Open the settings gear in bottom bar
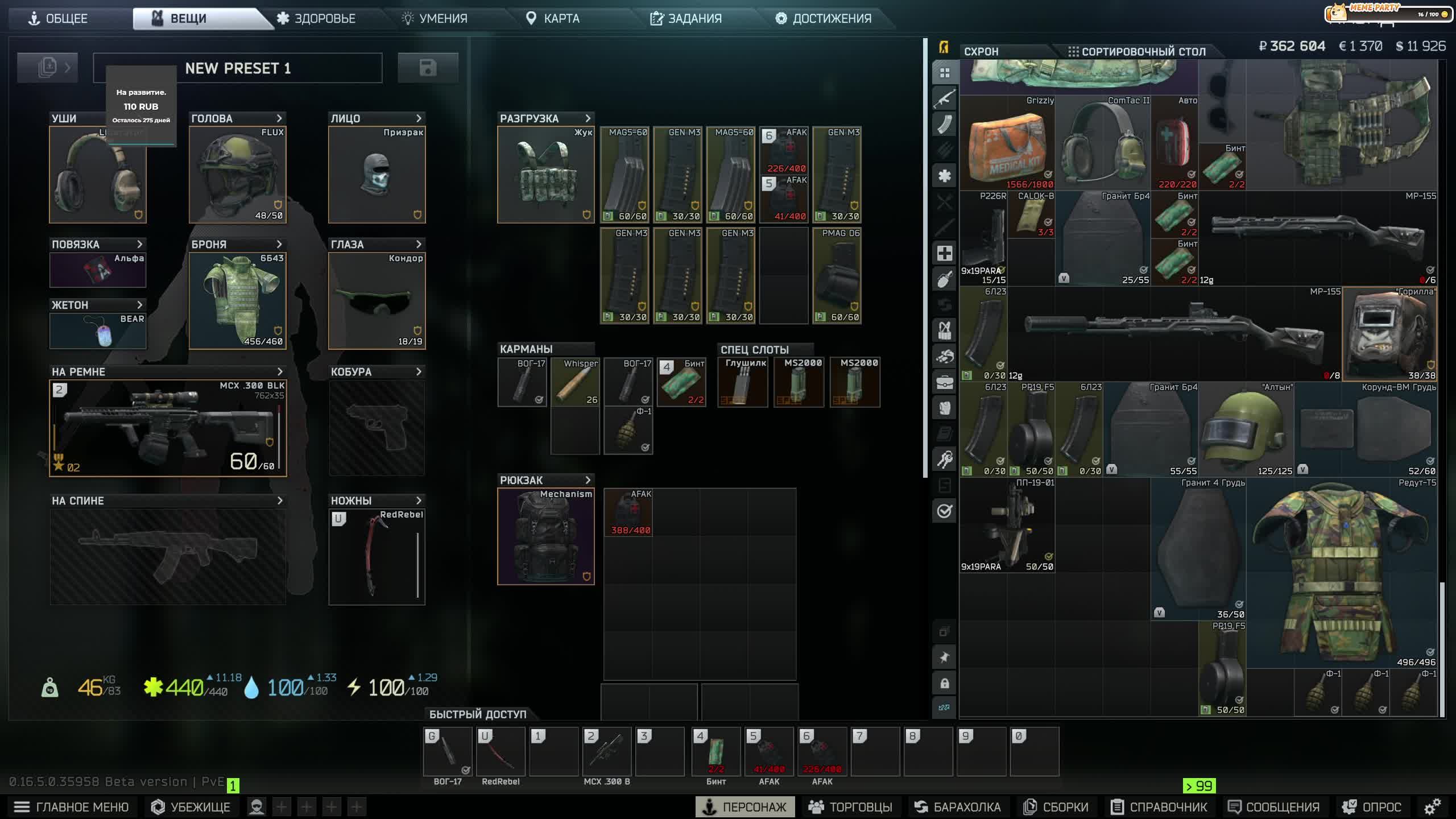 tap(1432, 806)
